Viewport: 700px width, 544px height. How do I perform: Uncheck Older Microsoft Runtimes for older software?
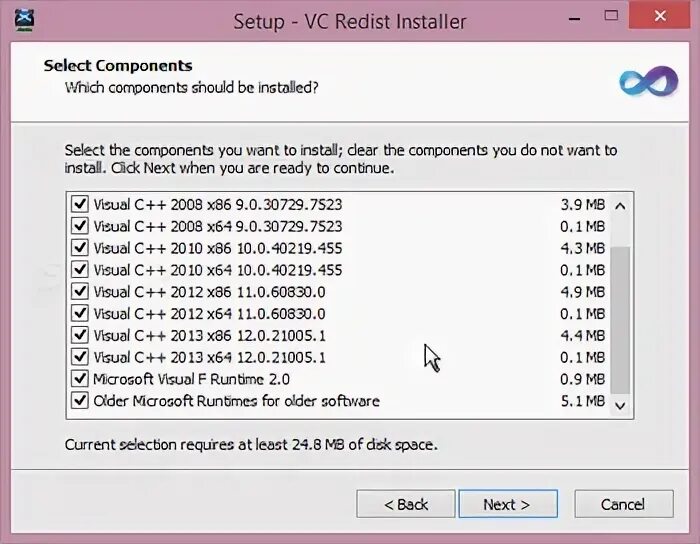click(80, 401)
